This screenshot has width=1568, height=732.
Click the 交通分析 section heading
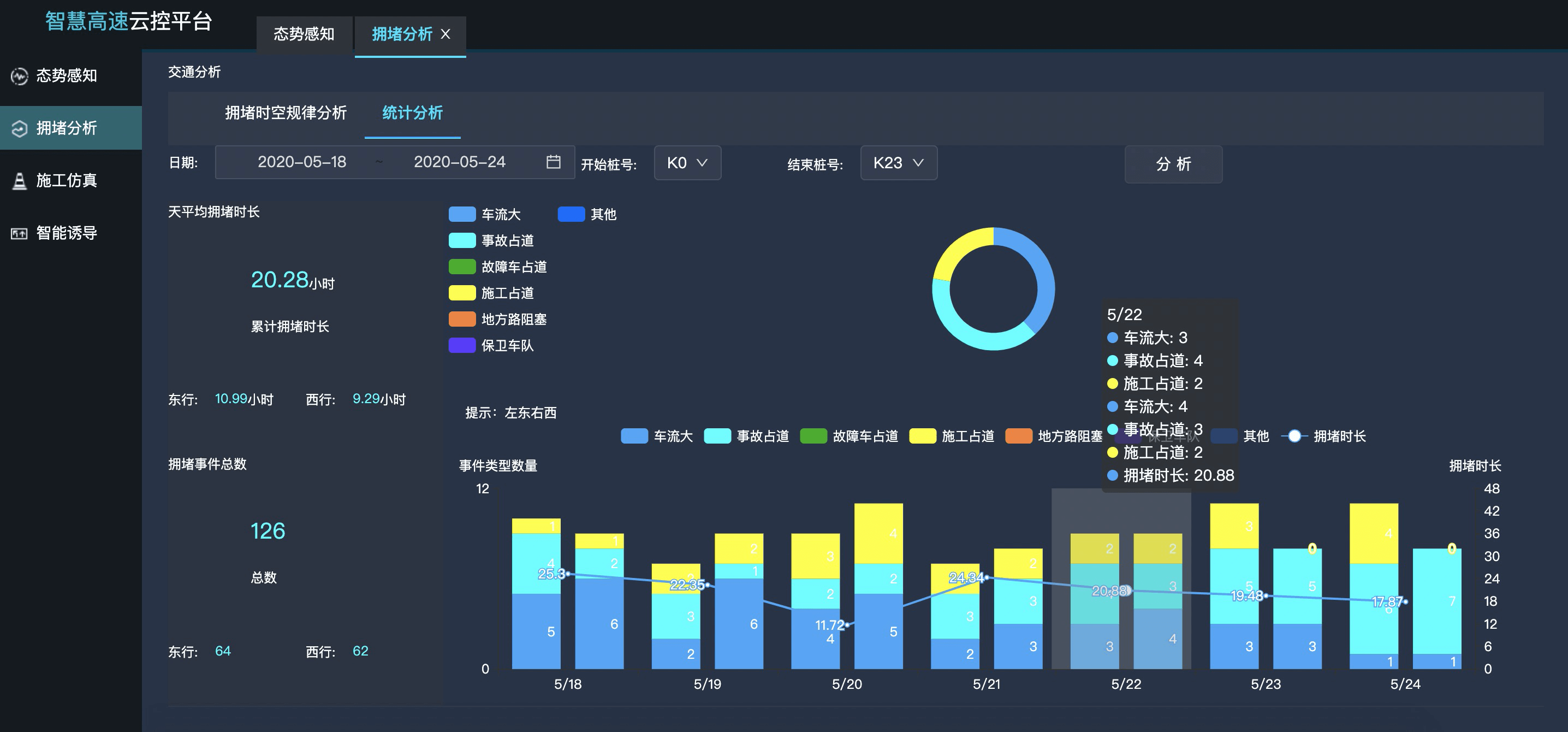click(194, 72)
